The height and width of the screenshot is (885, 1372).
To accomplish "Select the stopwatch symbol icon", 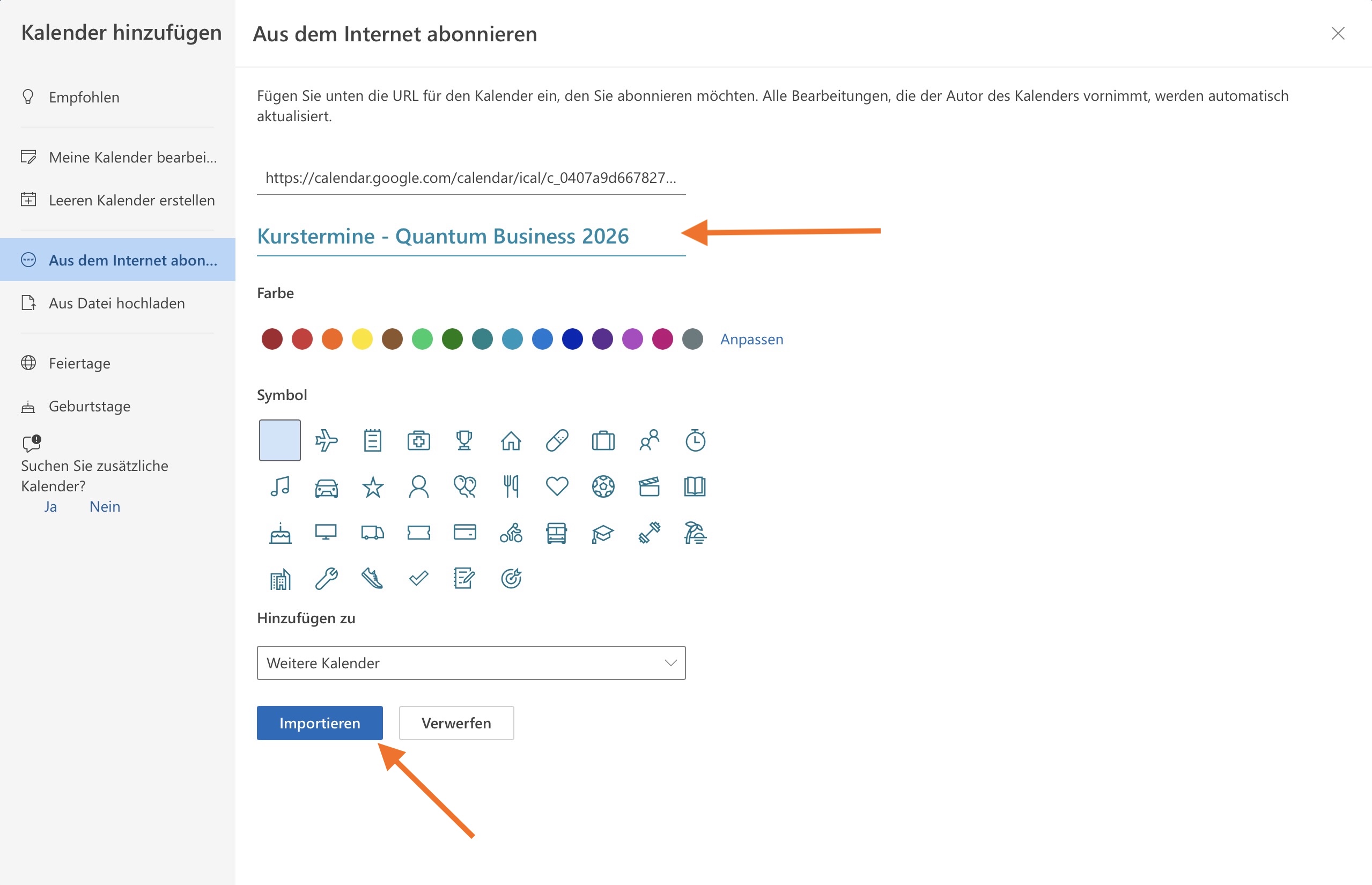I will point(695,441).
